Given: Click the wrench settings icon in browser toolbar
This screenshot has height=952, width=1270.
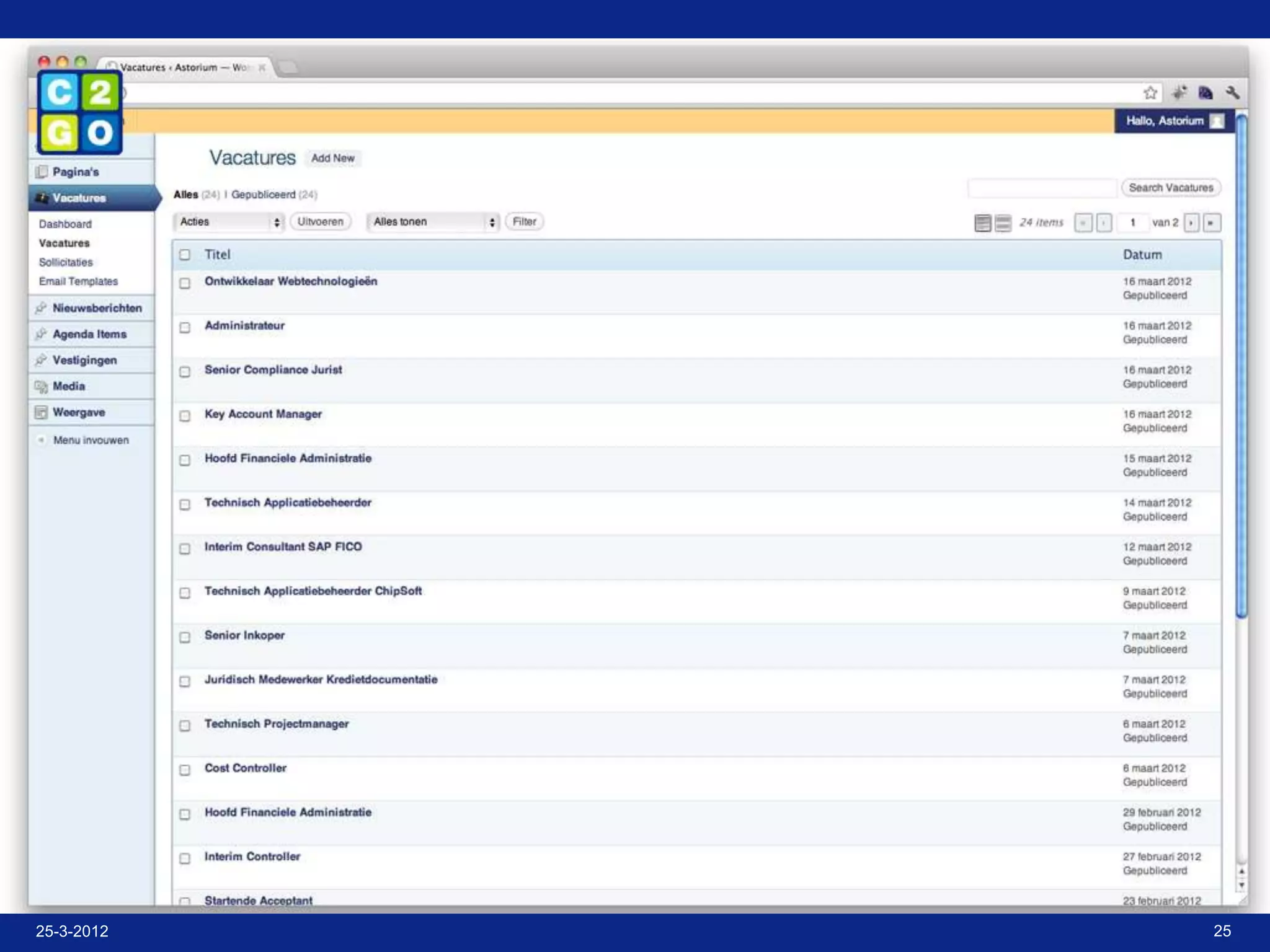Looking at the screenshot, I should tap(1232, 93).
